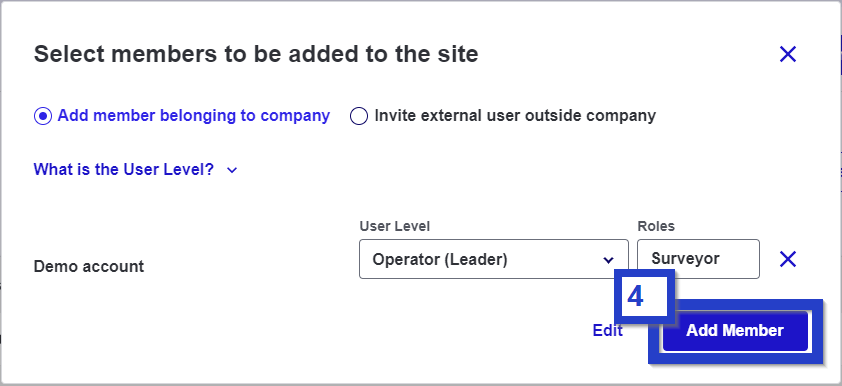
Task: Click the Add Member button
Action: [735, 331]
